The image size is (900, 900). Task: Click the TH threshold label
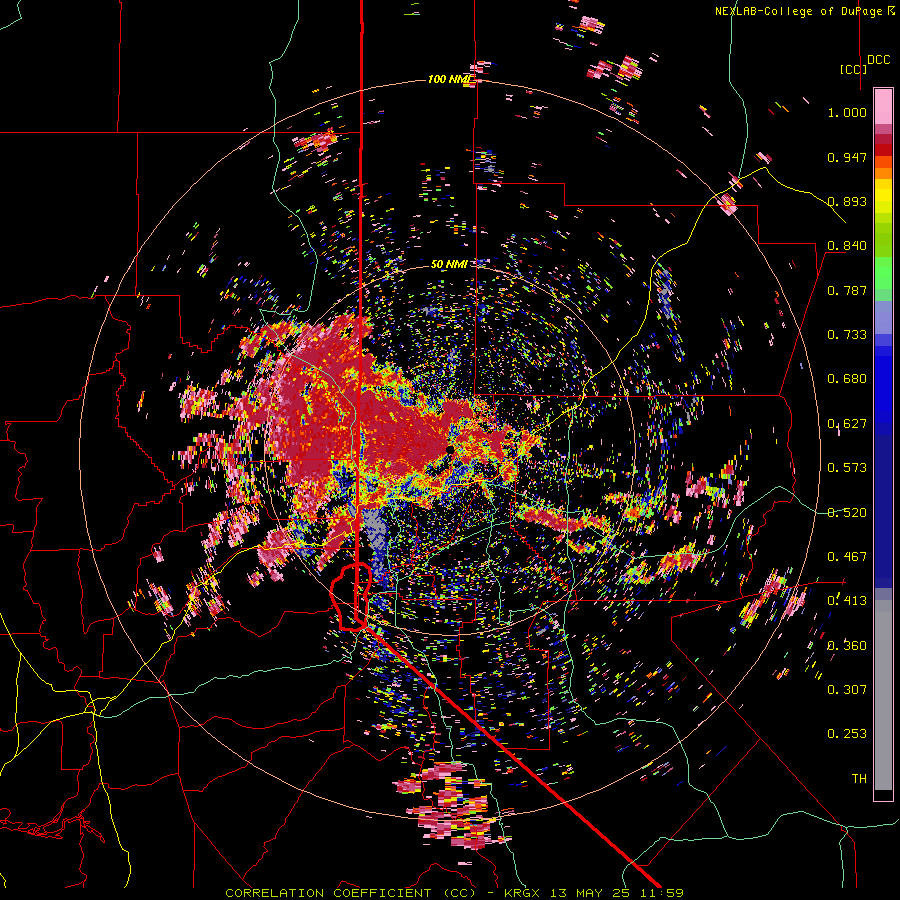point(859,779)
